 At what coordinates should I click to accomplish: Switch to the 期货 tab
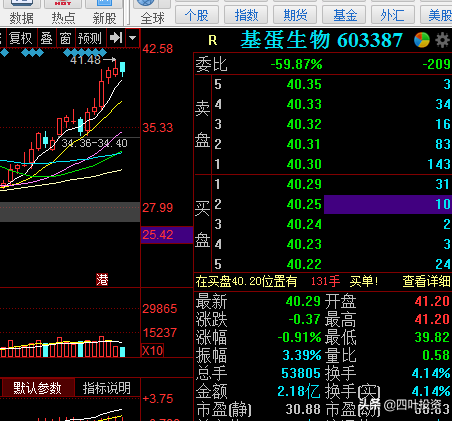click(295, 15)
